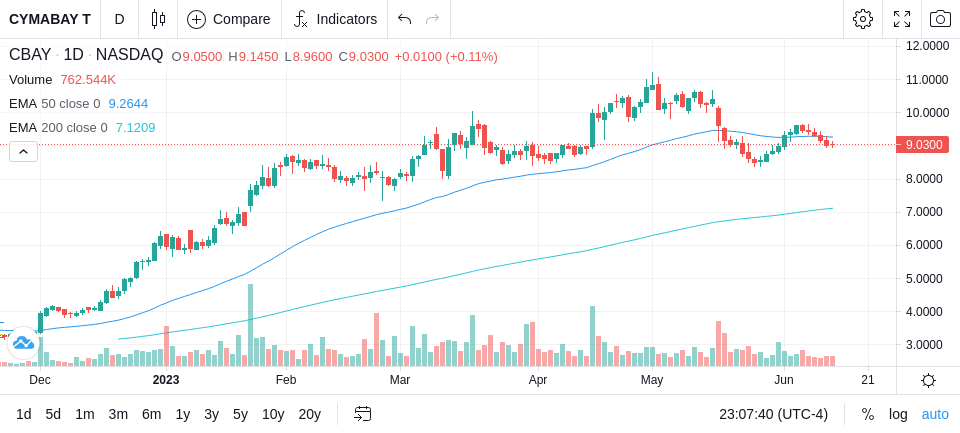
Task: Enter fullscreen mode
Action: pos(902,19)
